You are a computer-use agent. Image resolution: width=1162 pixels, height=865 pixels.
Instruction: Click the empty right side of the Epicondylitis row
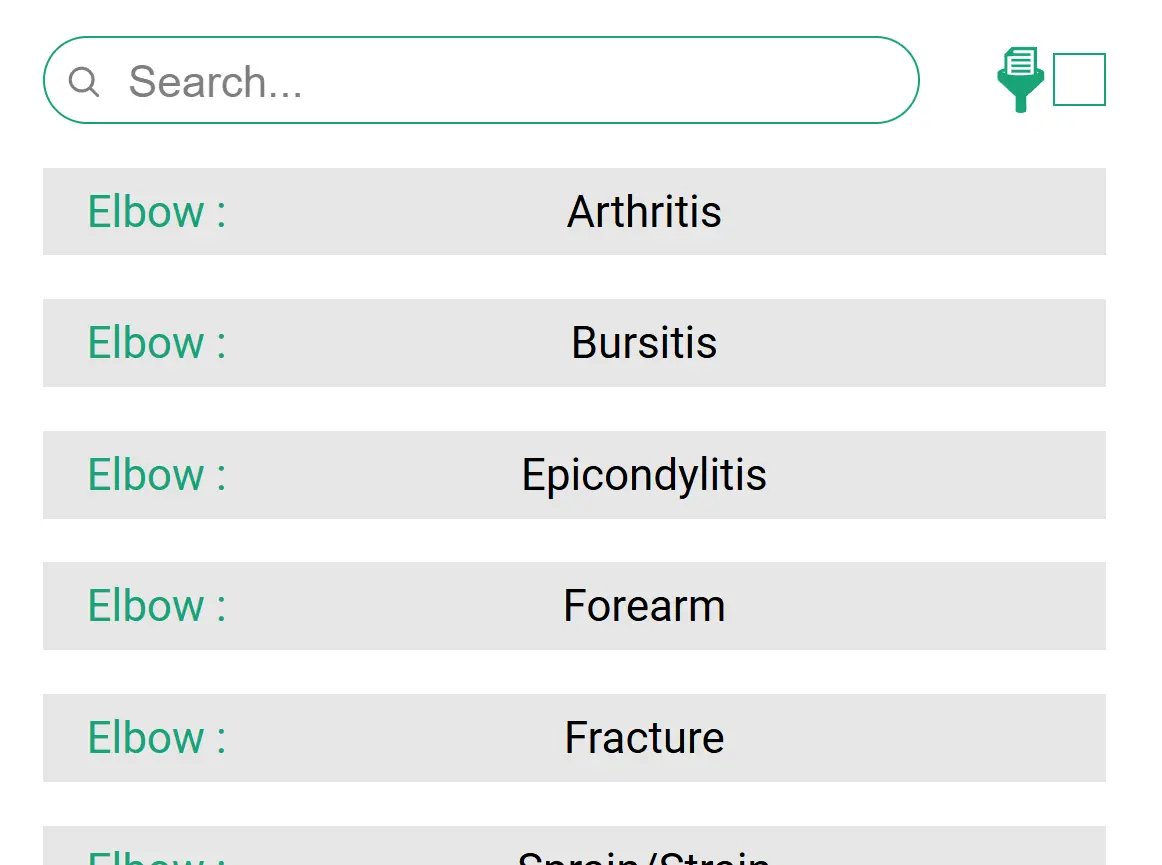[950, 475]
